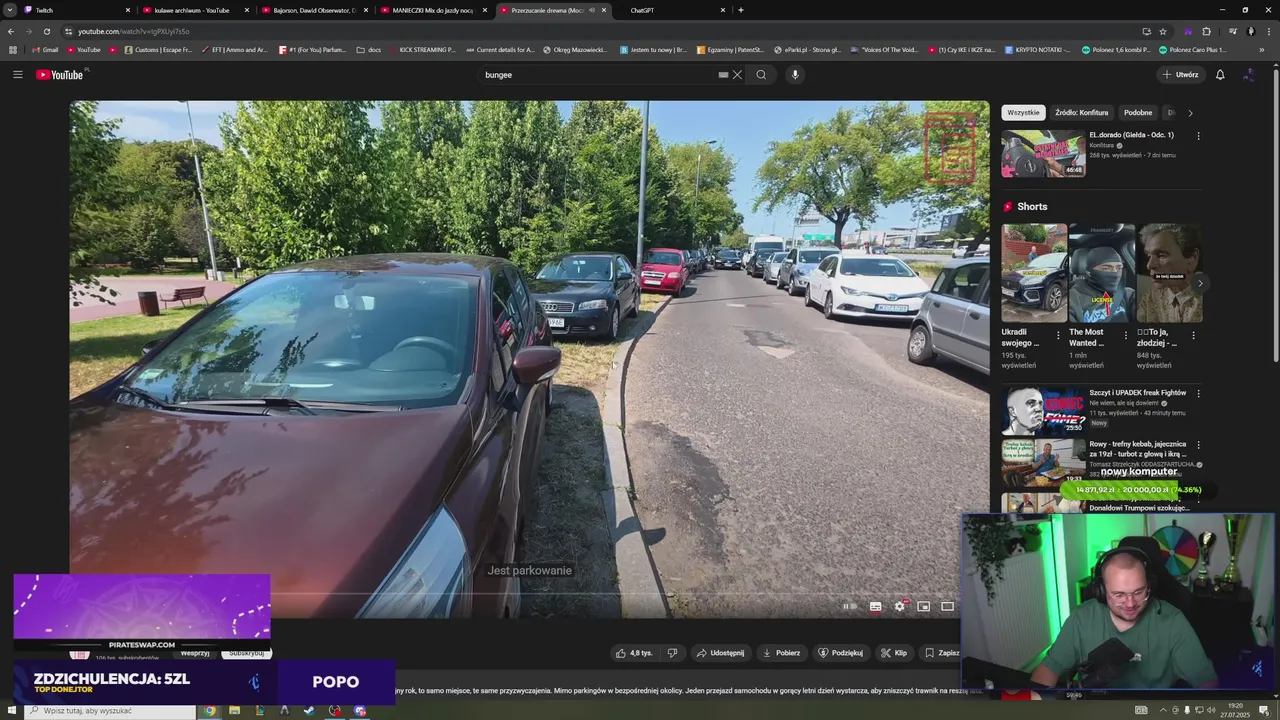Image resolution: width=1280 pixels, height=720 pixels.
Task: Open 'Szczyt i UPADEK freak Fightów' thumbnail
Action: click(x=1043, y=411)
